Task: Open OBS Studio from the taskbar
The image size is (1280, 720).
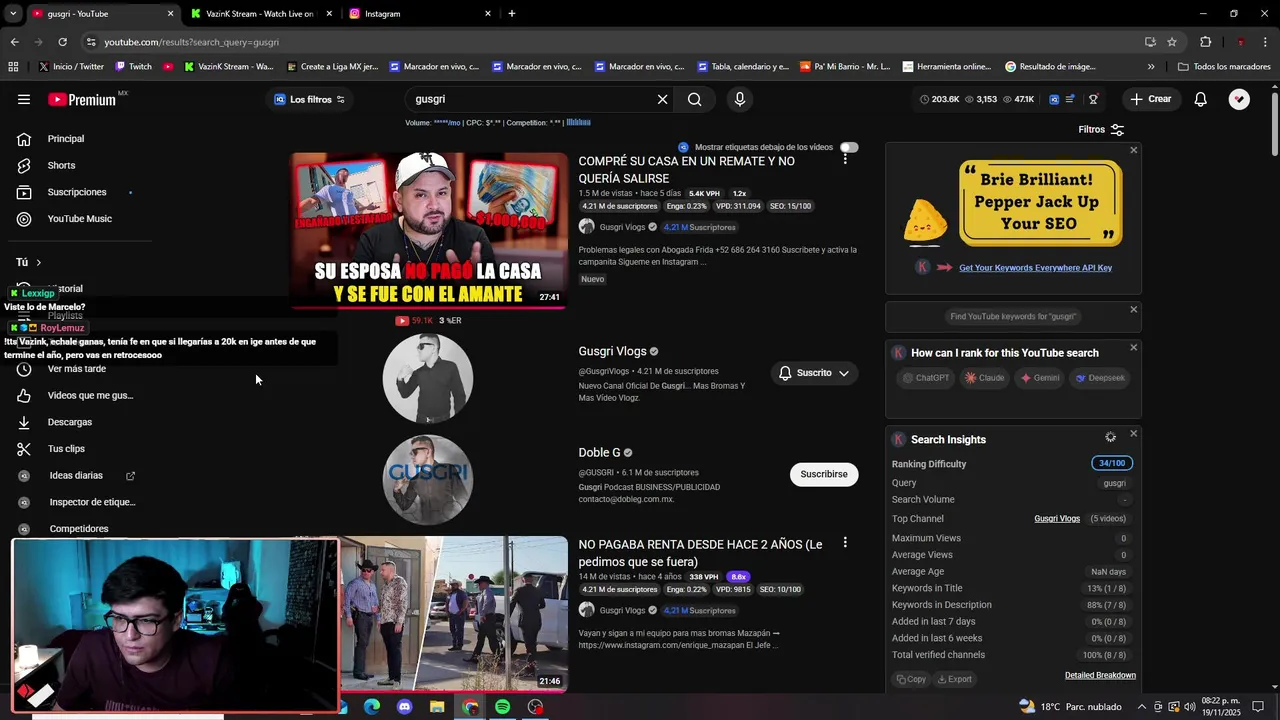Action: [535, 707]
